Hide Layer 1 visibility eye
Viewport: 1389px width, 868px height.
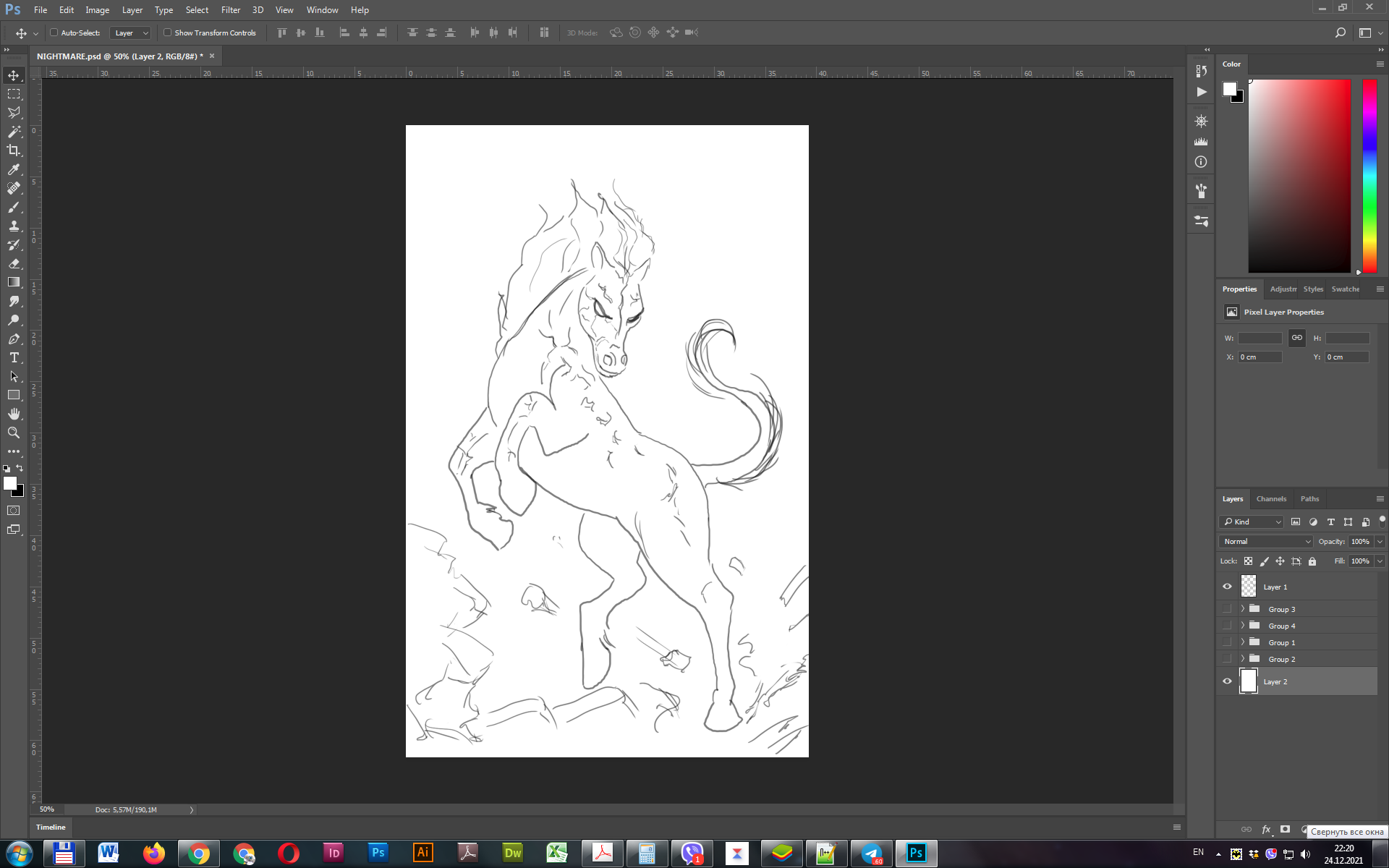[1227, 587]
